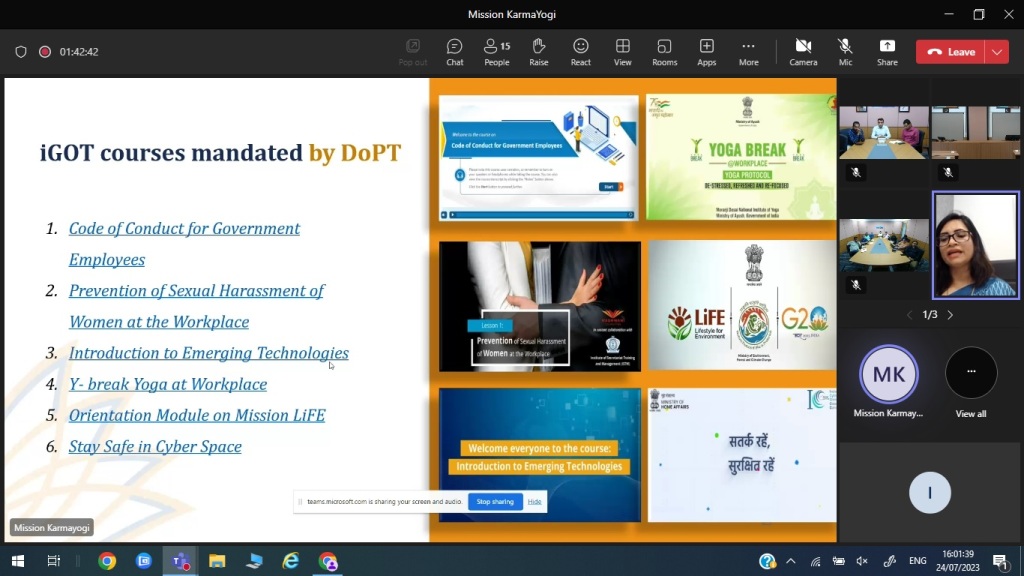Show hidden system tray icons
This screenshot has width=1024, height=576.
pos(791,561)
